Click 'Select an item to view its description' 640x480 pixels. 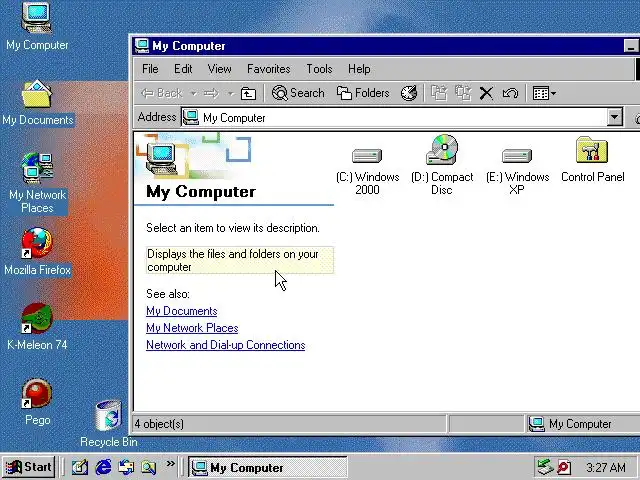233,228
